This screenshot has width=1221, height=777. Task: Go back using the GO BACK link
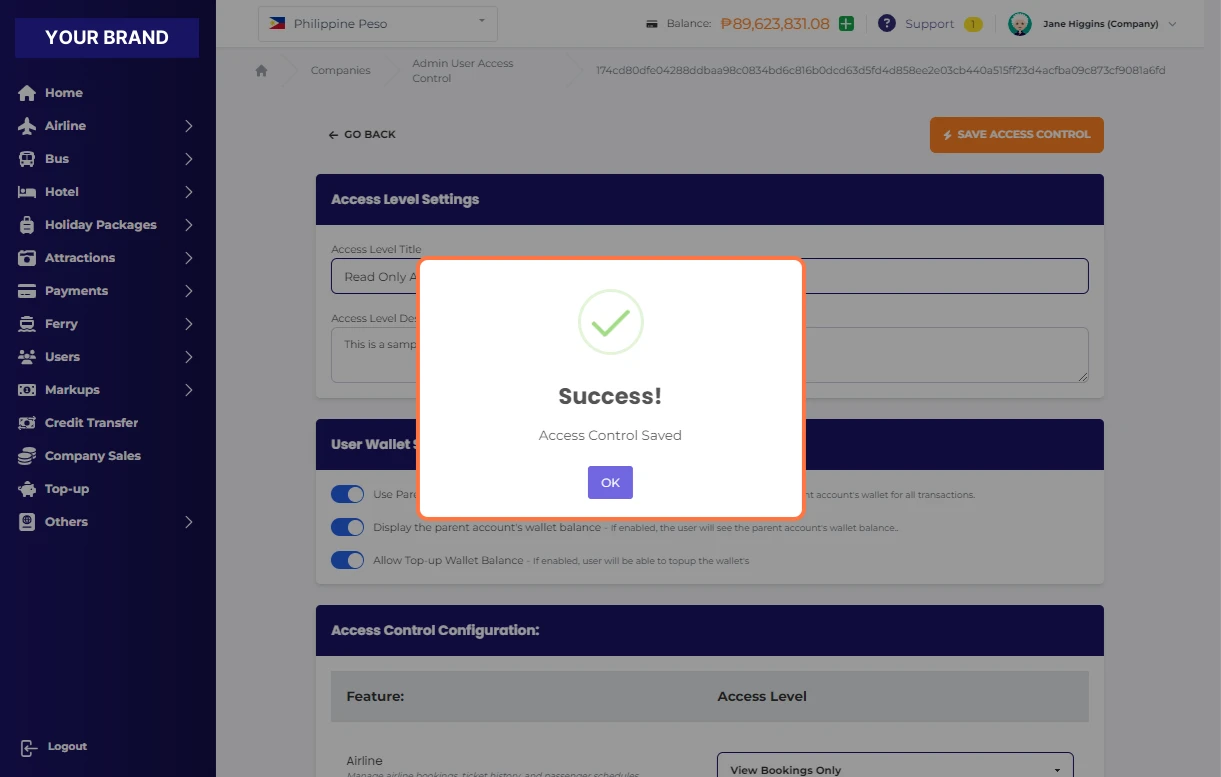pyautogui.click(x=362, y=135)
